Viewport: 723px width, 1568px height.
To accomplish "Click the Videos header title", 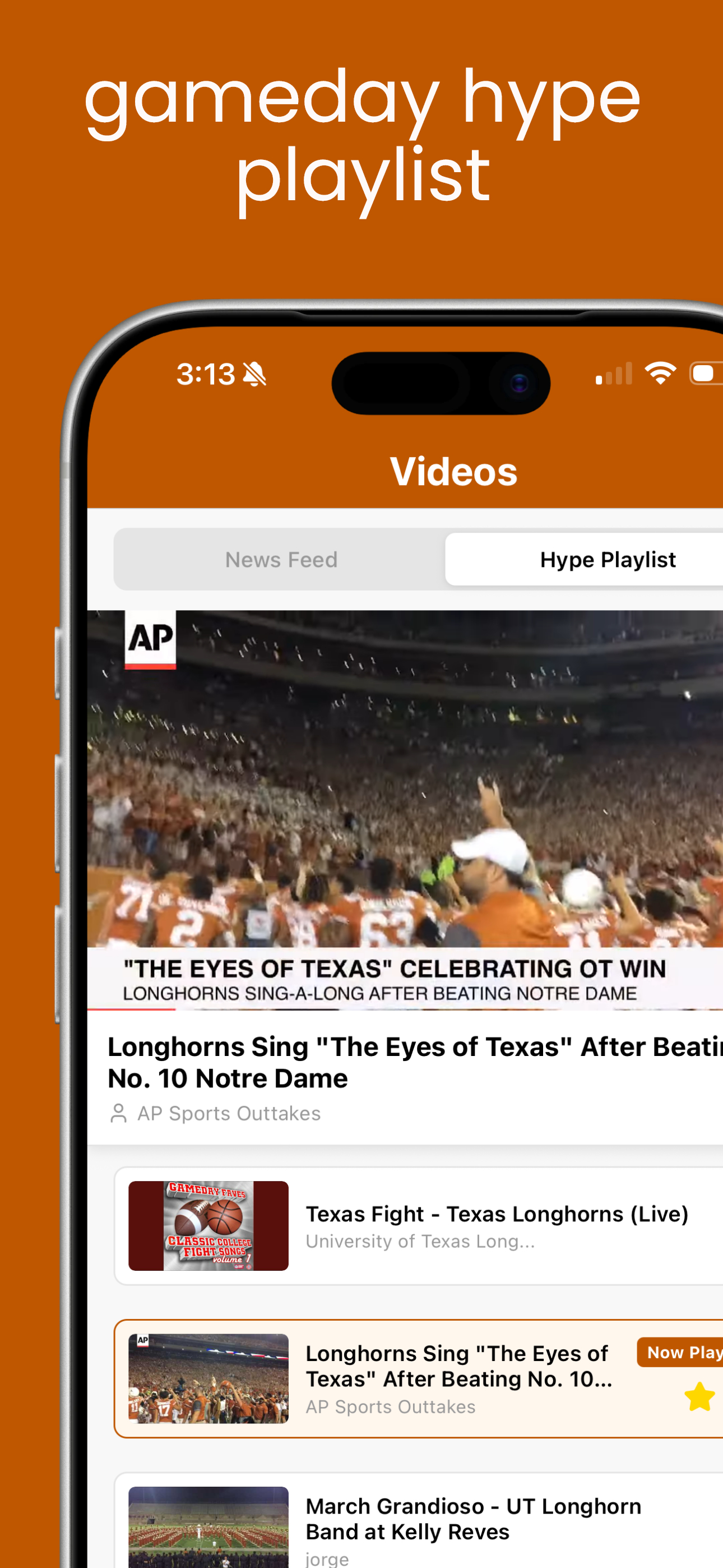I will pyautogui.click(x=453, y=472).
